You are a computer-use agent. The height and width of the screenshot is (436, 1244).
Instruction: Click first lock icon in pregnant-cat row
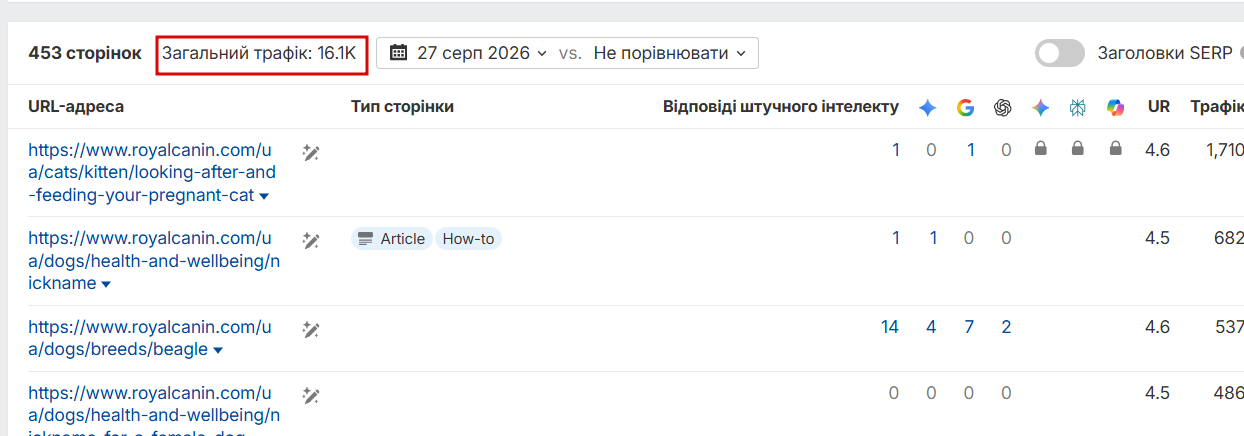tap(1041, 150)
